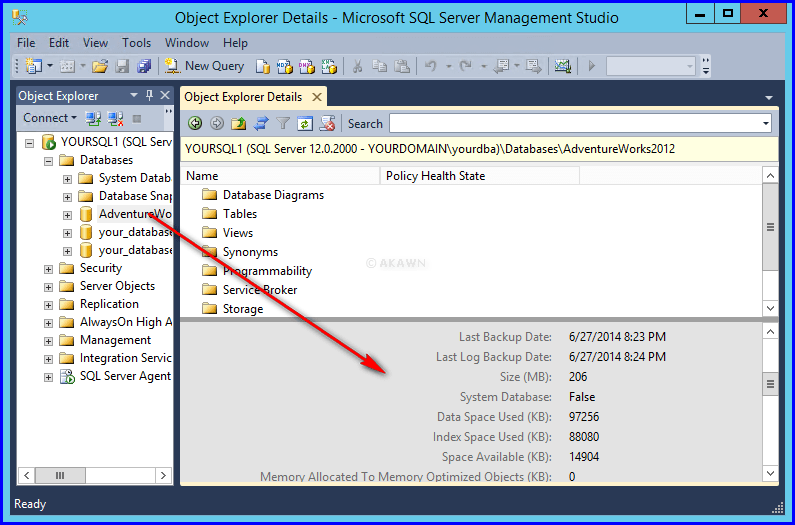Open the Tables folder in details list
The height and width of the screenshot is (525, 795).
(229, 214)
